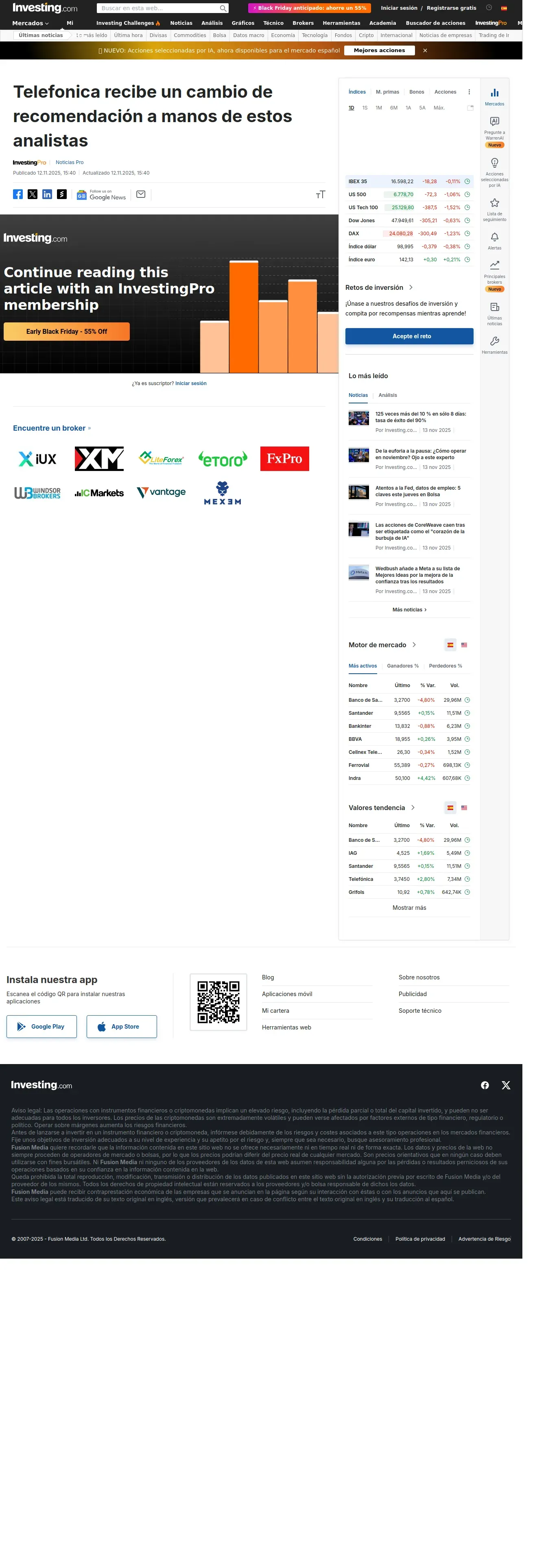Viewport: 535px width, 1568px height.
Task: Share article on Facebook
Action: click(17, 194)
